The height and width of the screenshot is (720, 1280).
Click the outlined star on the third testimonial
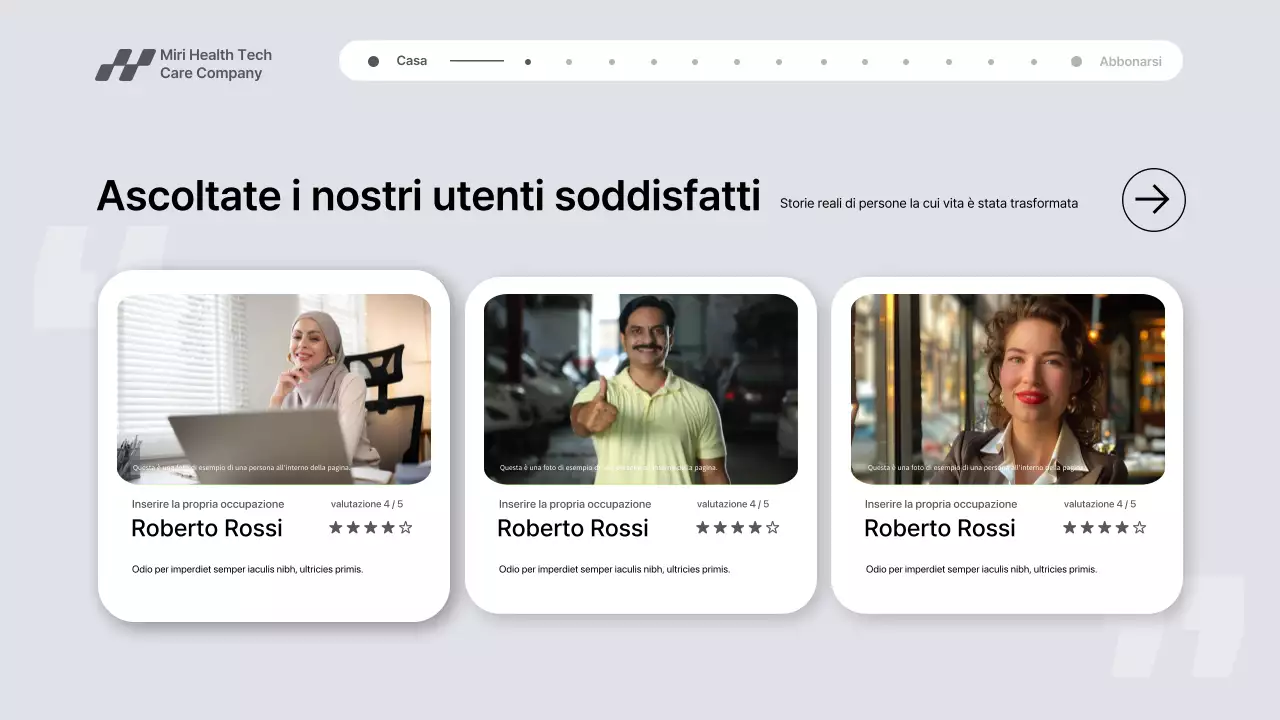(1139, 527)
